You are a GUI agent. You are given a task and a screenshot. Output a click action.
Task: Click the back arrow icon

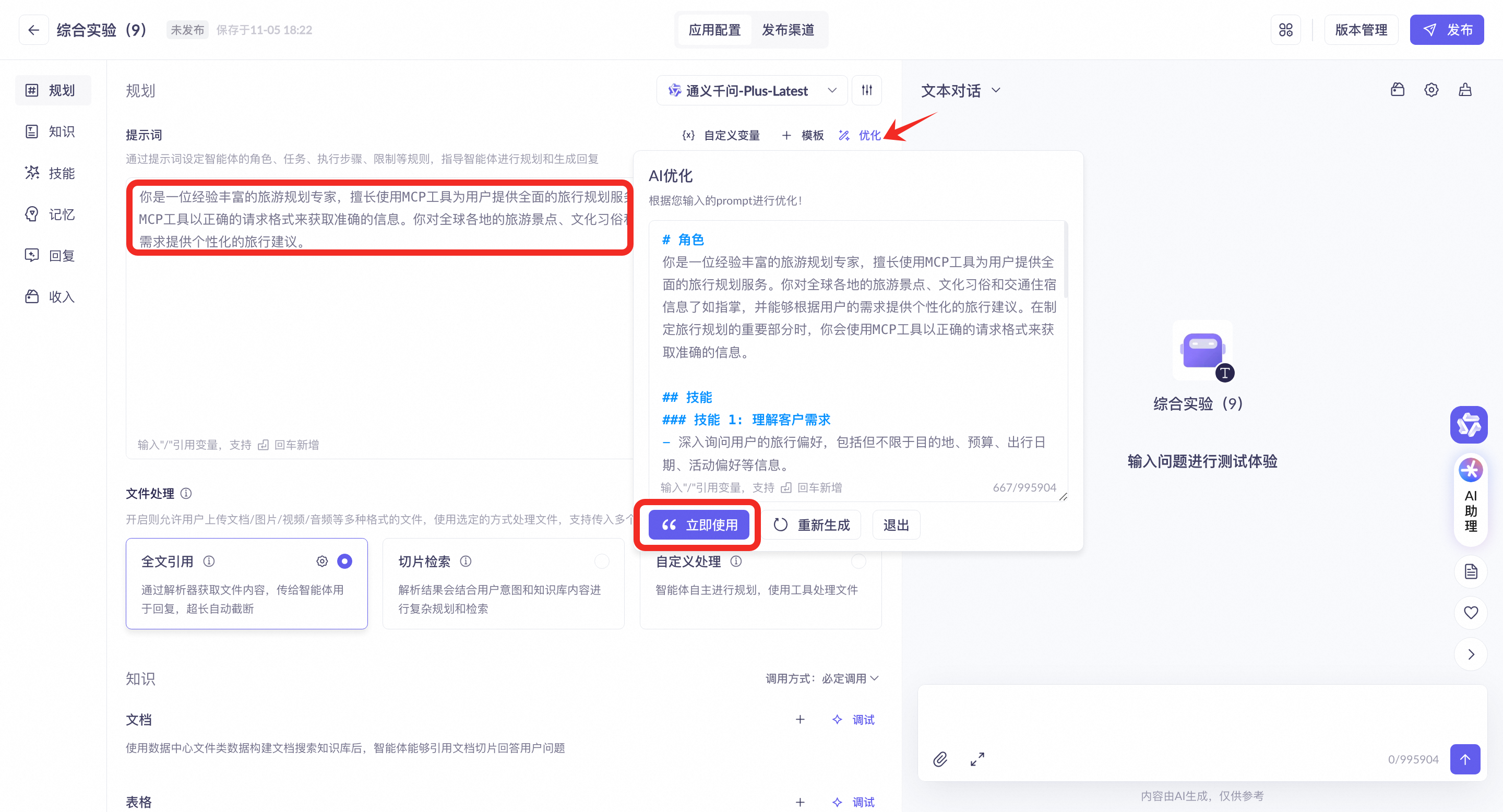pyautogui.click(x=33, y=30)
